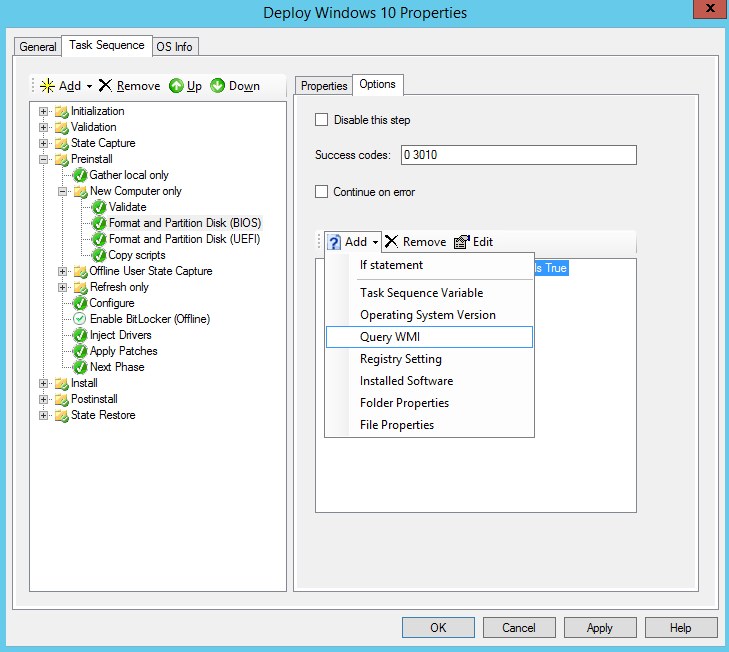
Task: Click the Inject Drivers check icon
Action: click(80, 335)
